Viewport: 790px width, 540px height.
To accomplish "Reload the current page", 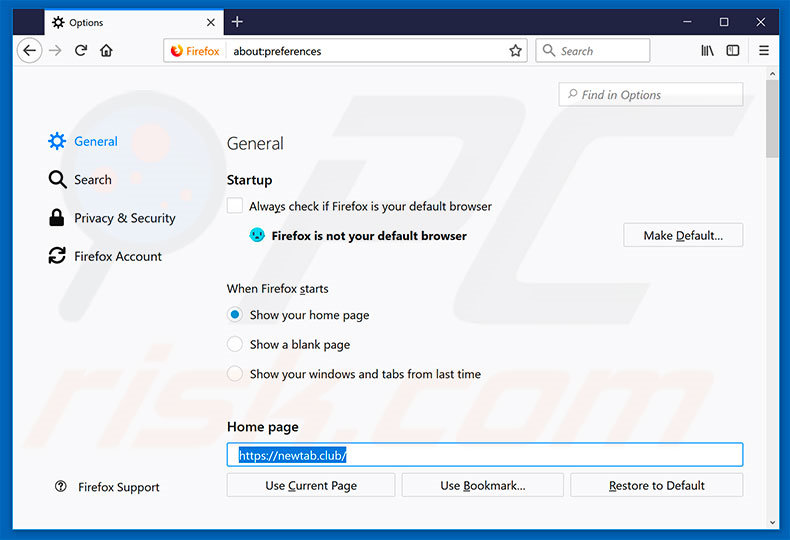I will 81,50.
